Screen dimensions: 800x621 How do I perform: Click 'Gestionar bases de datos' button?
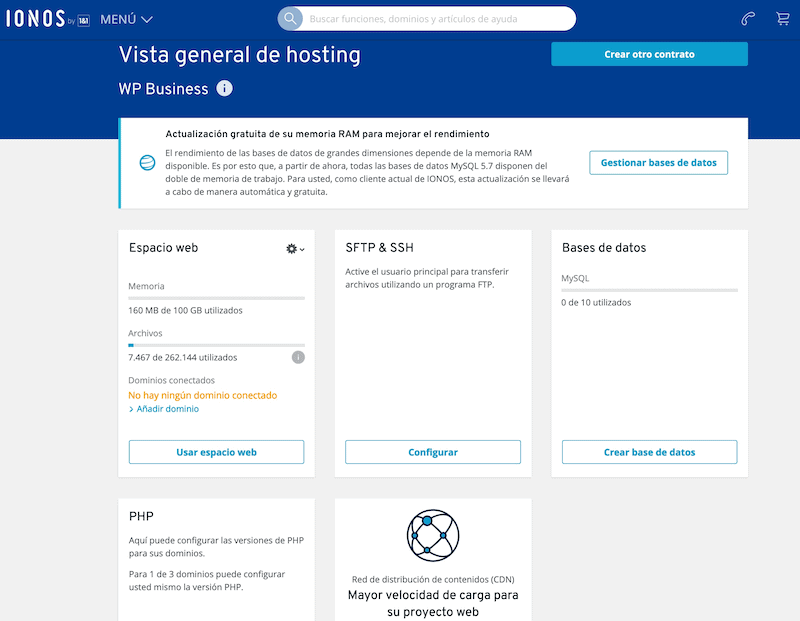[658, 163]
